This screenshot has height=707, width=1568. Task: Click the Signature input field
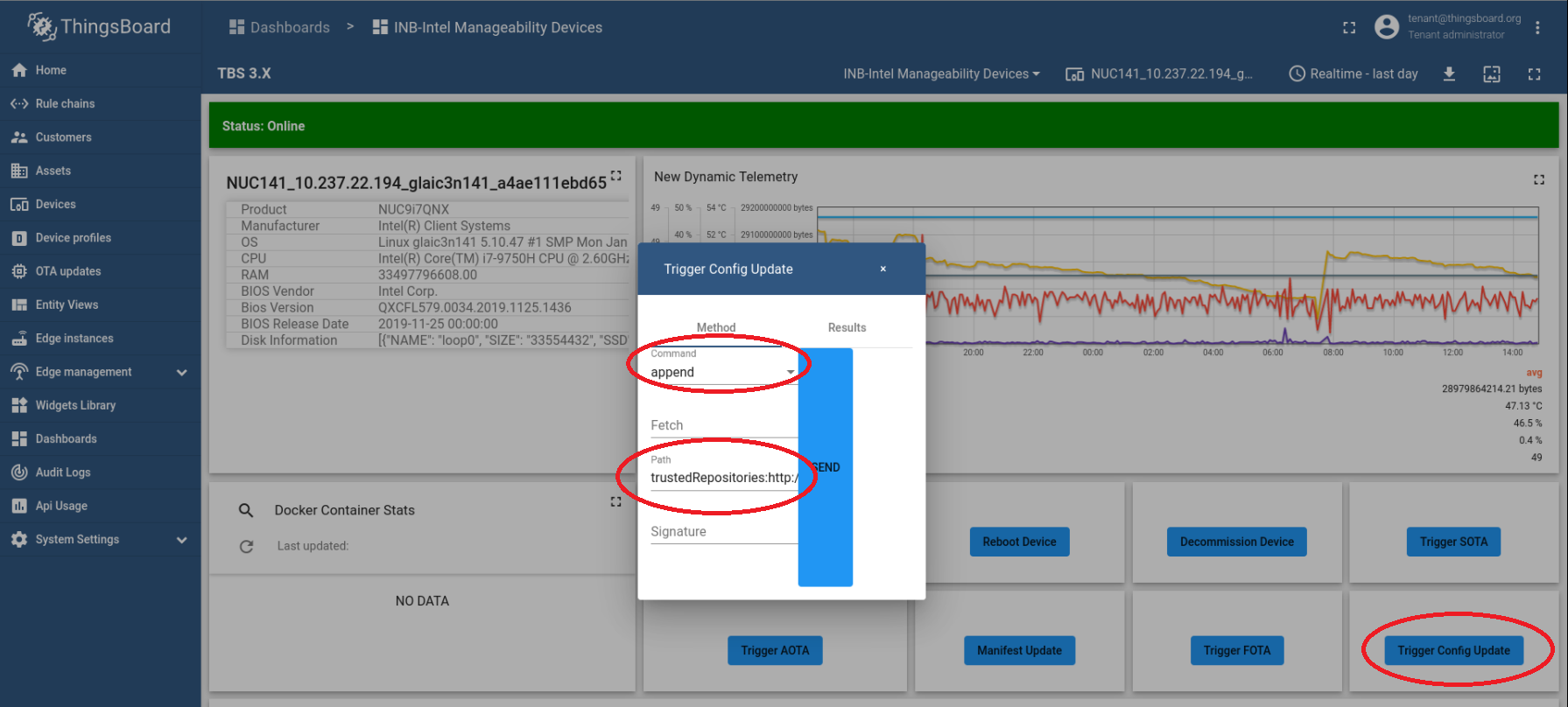coord(723,531)
